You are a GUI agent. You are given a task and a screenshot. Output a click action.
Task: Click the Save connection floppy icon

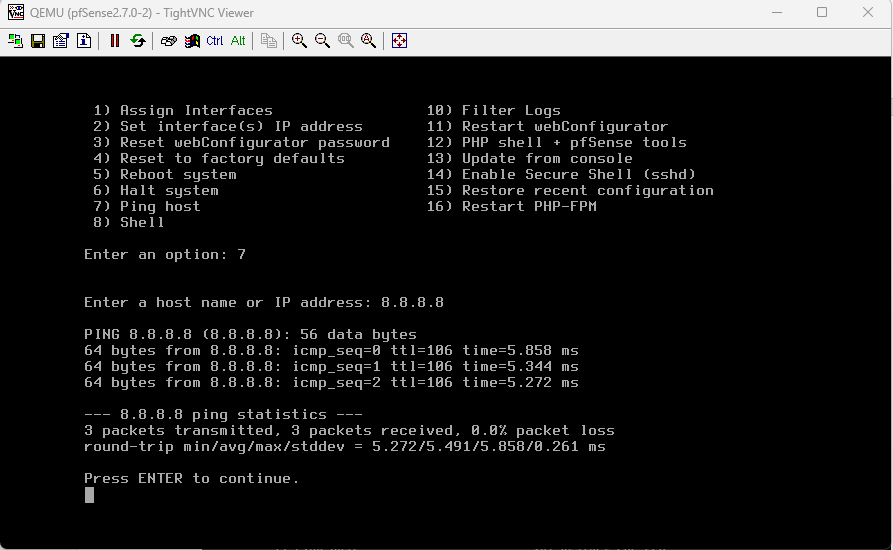(x=38, y=40)
